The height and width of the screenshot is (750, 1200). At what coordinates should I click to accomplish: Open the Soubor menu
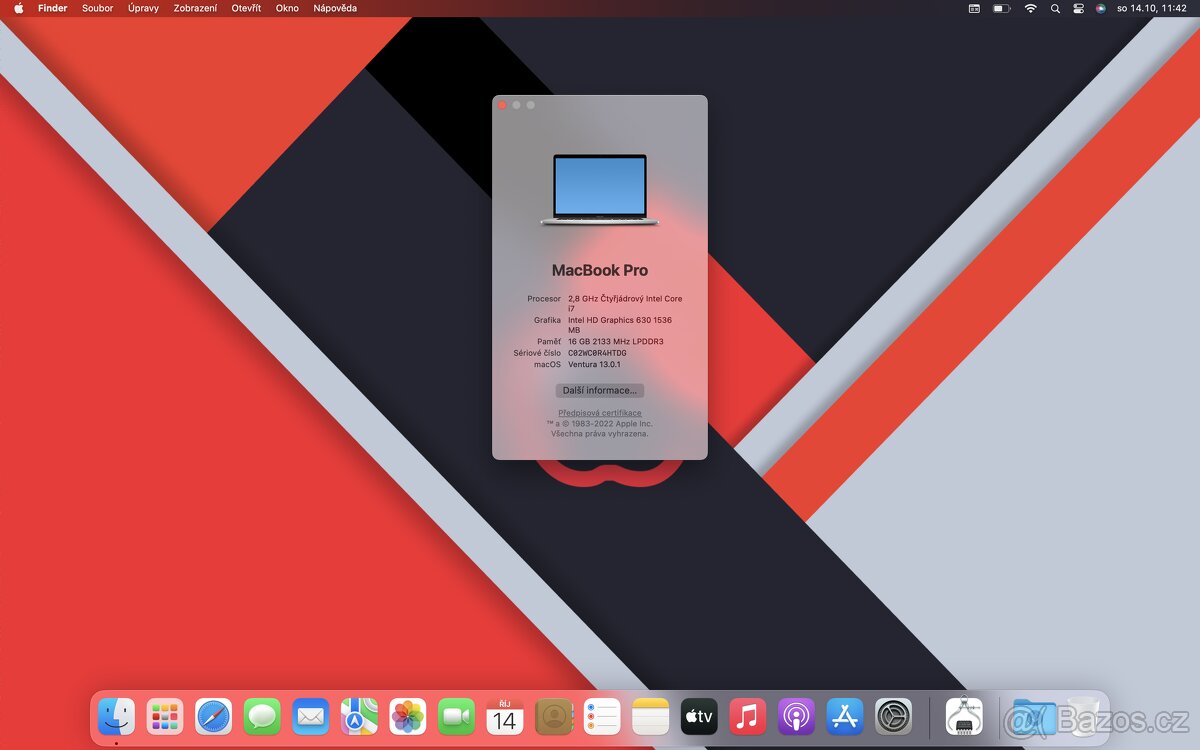tap(97, 8)
